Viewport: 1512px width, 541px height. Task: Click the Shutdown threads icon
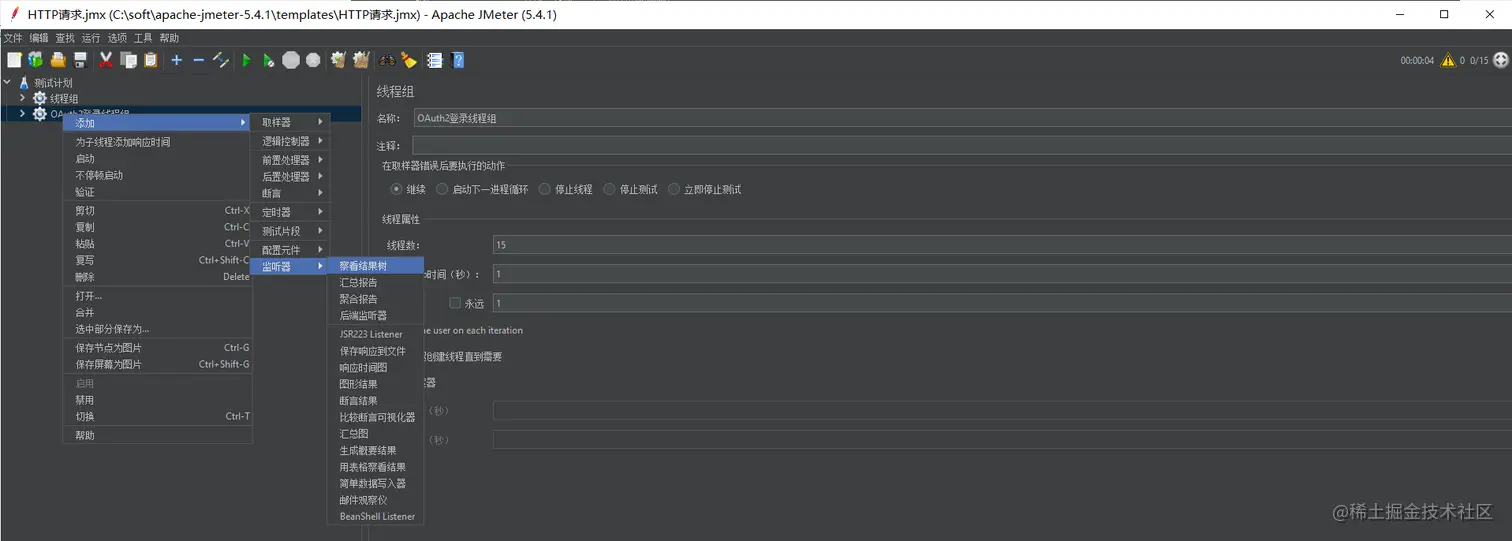(x=313, y=60)
